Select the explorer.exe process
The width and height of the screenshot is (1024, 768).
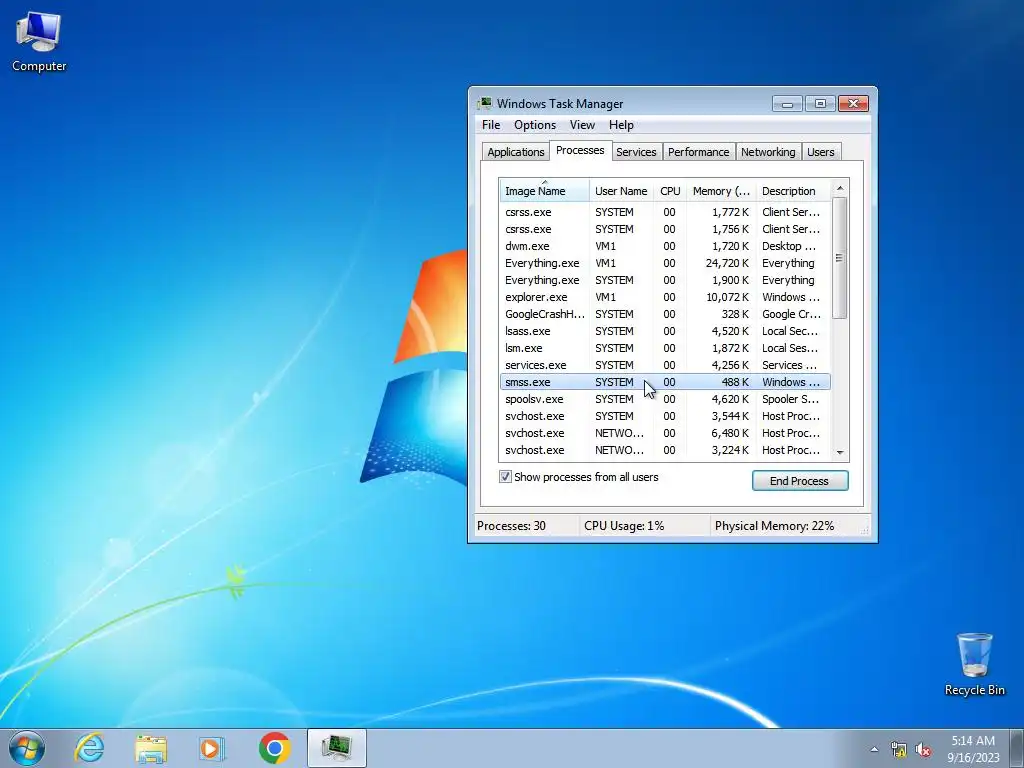click(x=665, y=297)
